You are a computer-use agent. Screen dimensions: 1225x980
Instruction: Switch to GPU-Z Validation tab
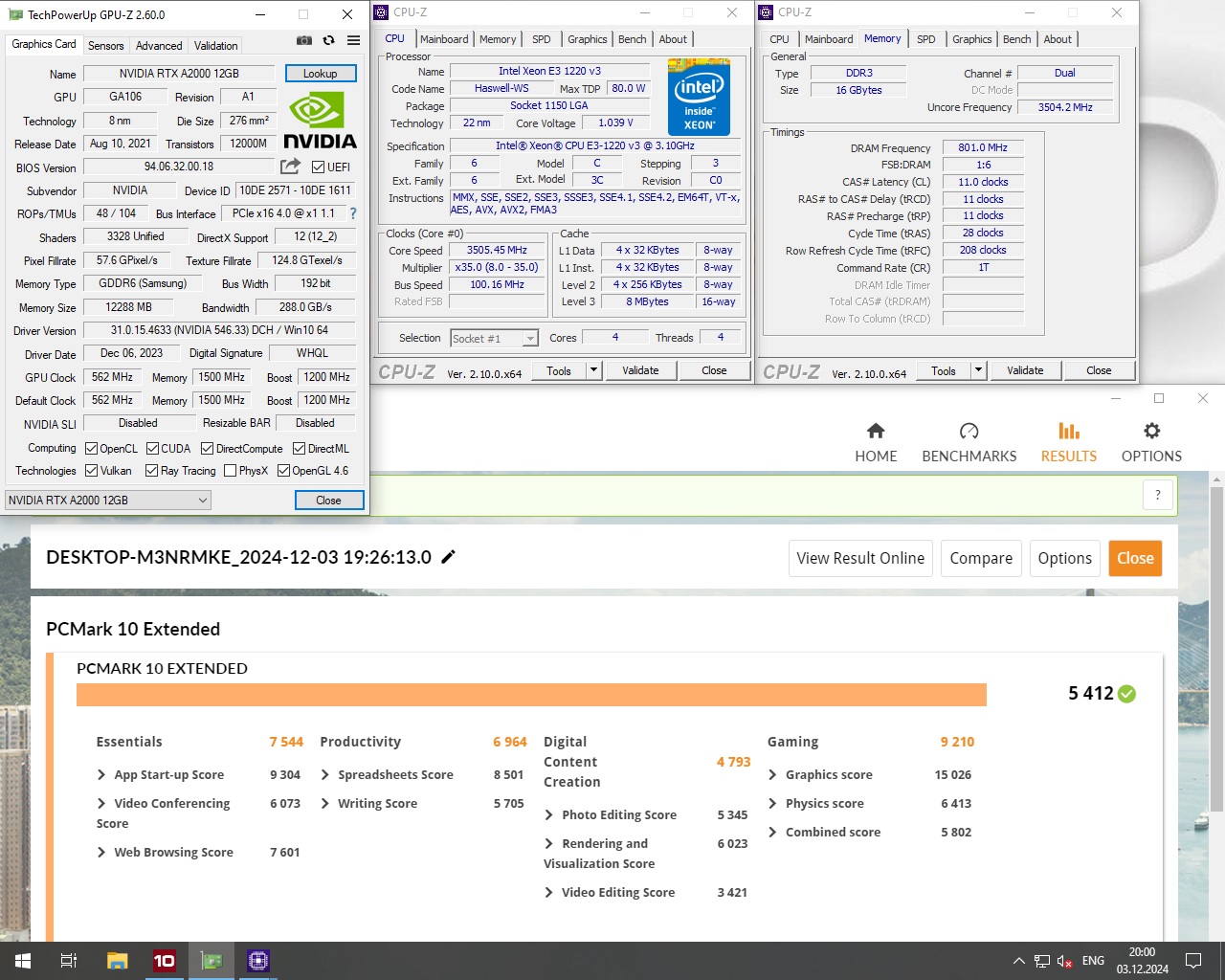(x=215, y=46)
